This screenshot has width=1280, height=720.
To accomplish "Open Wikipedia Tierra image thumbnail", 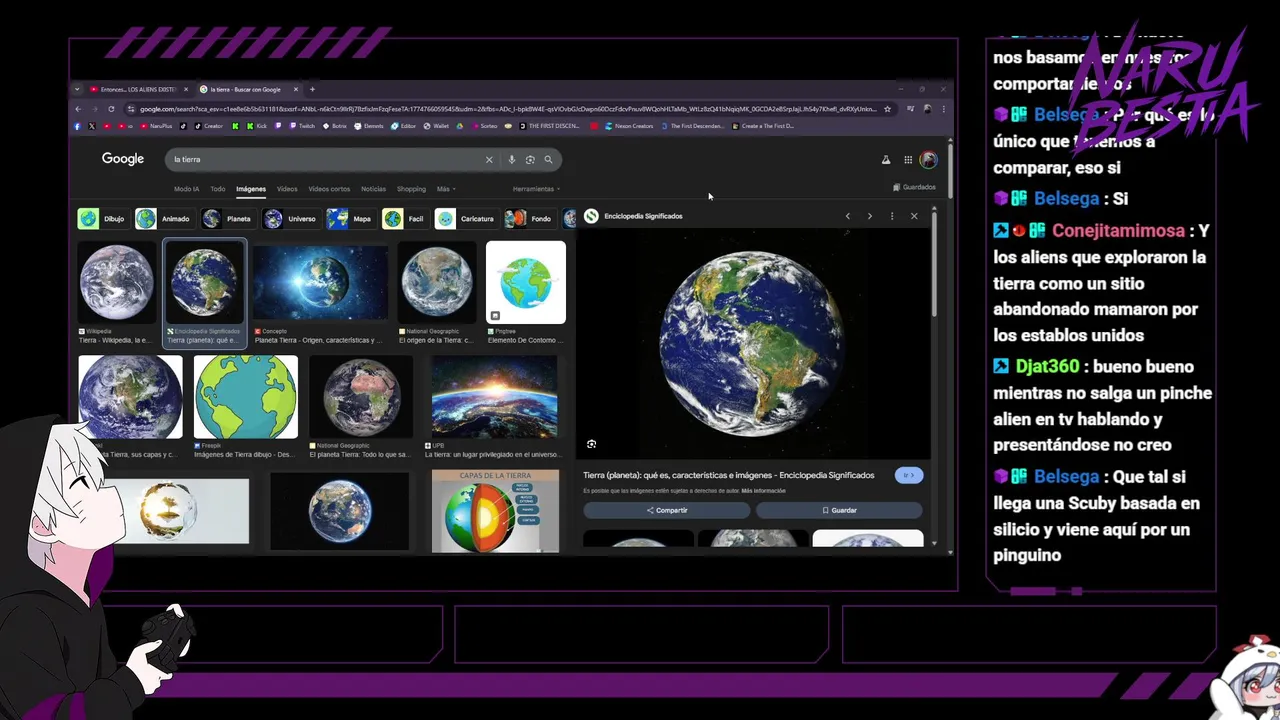I will pos(117,283).
